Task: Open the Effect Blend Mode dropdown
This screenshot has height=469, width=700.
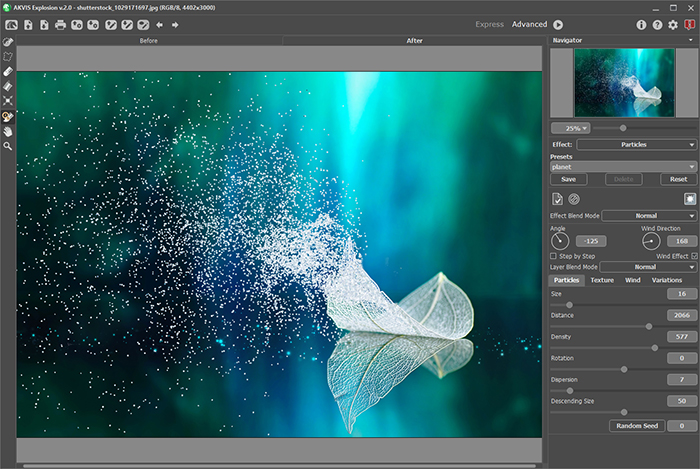Action: click(649, 216)
